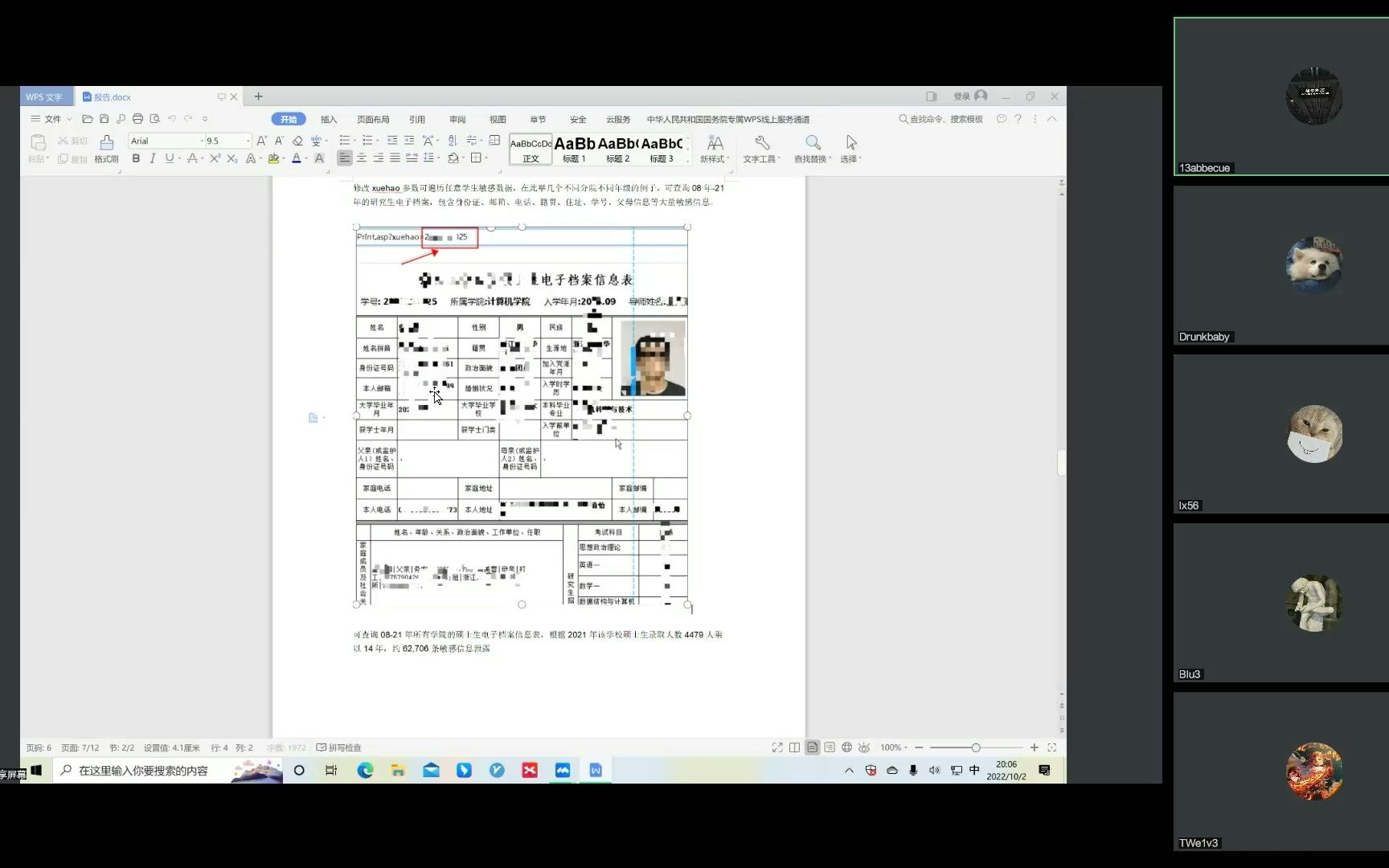Toggle superscript formatting
Image resolution: width=1389 pixels, height=868 pixels.
(x=215, y=158)
